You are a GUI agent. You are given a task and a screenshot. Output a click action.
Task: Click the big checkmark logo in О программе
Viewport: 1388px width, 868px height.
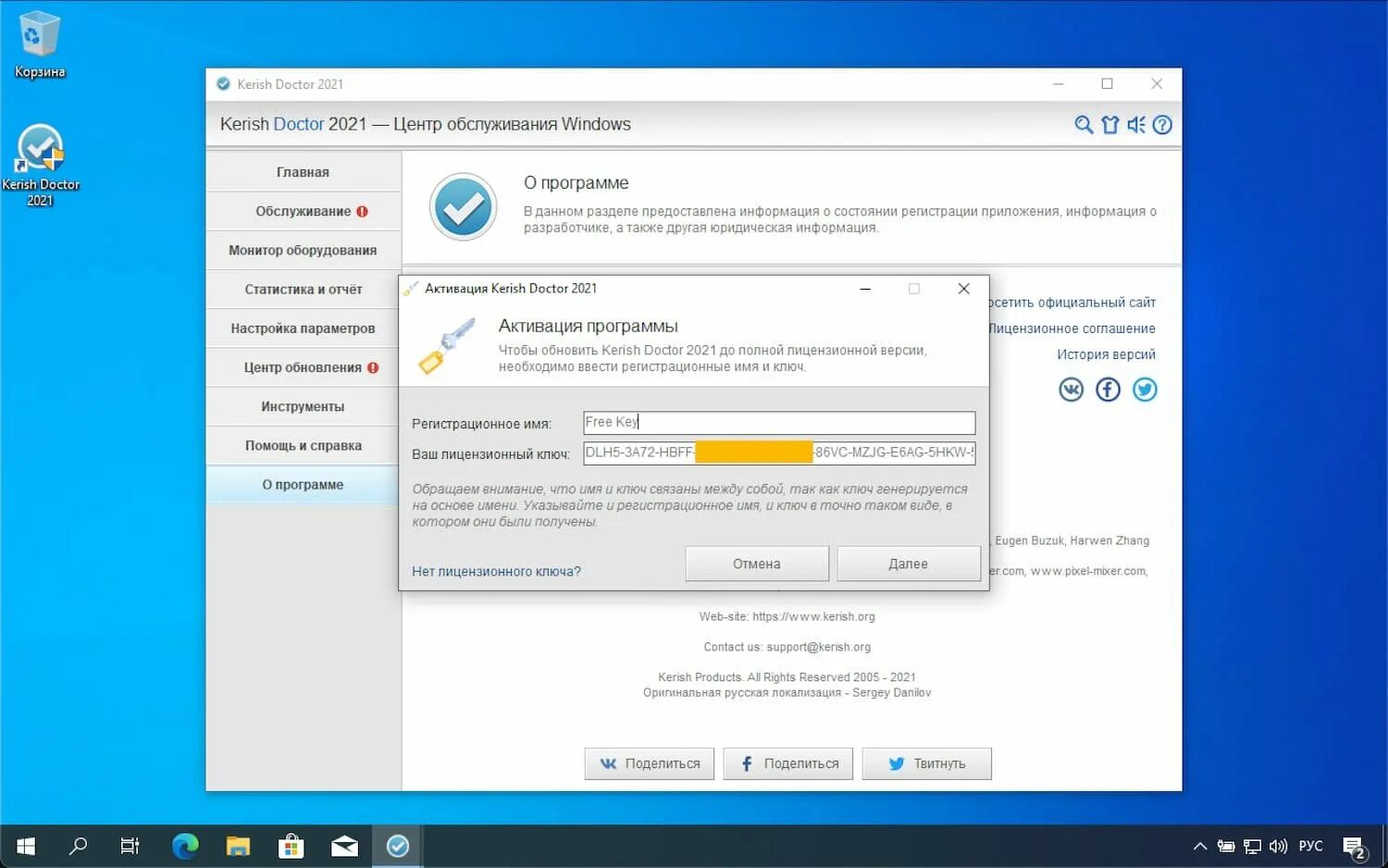click(x=464, y=206)
